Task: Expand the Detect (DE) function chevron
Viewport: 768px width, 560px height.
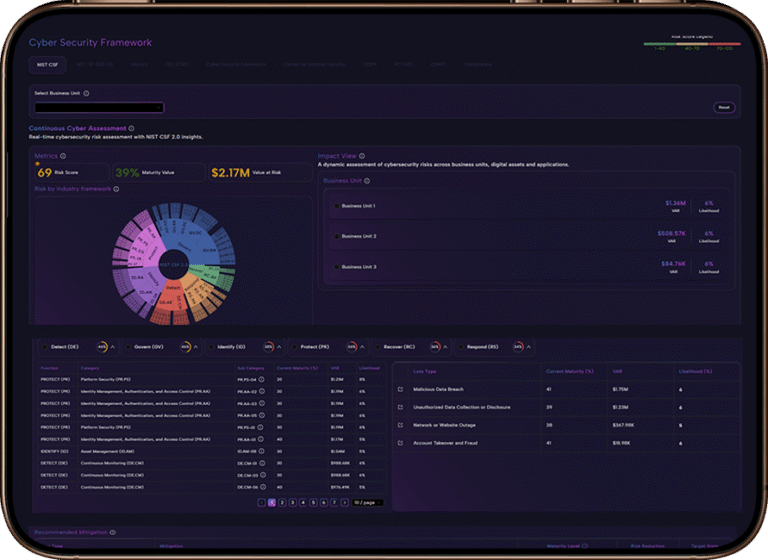Action: (x=113, y=347)
